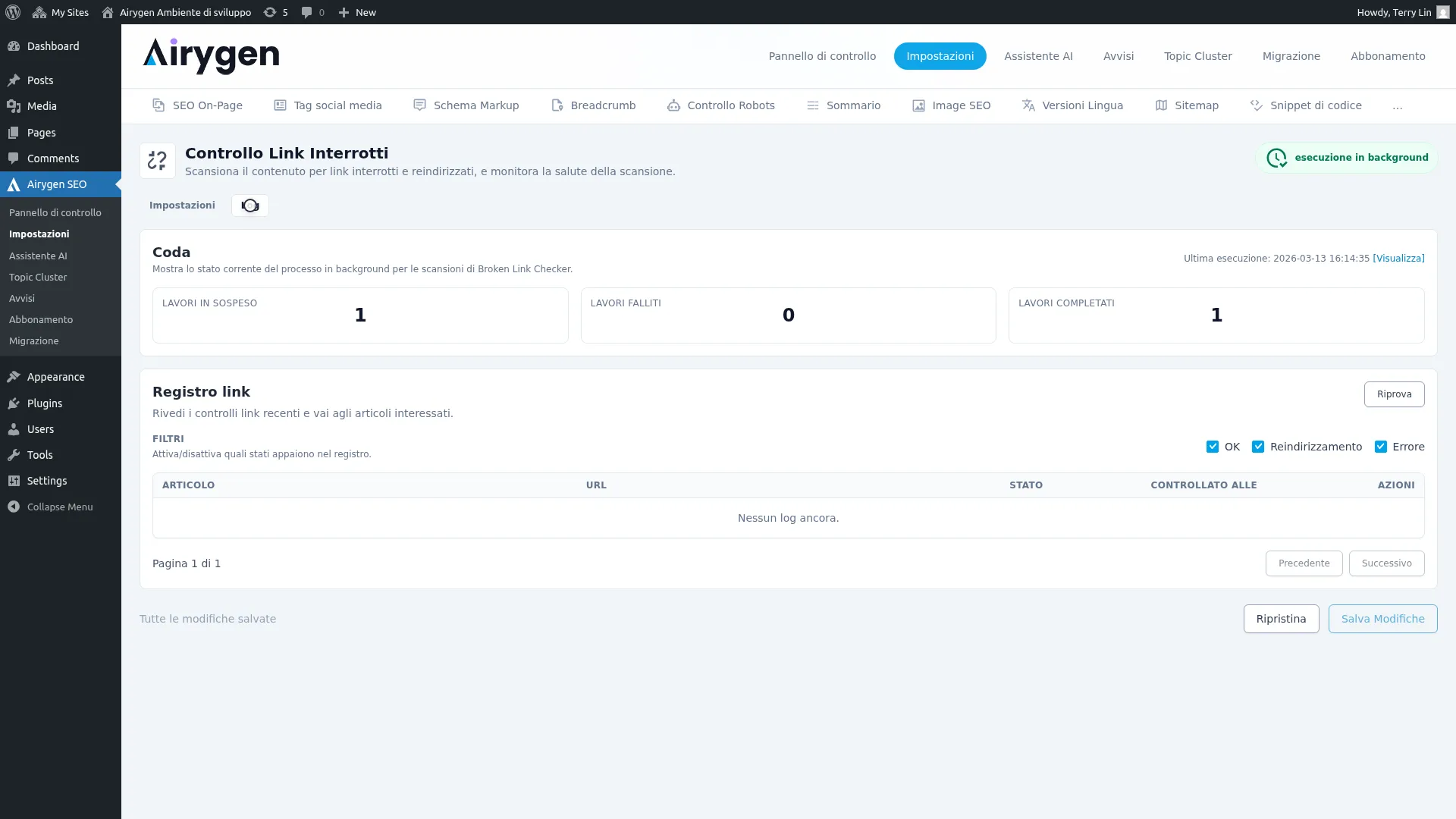Click the Media icon in sidebar
This screenshot has width=1456, height=819.
14,106
